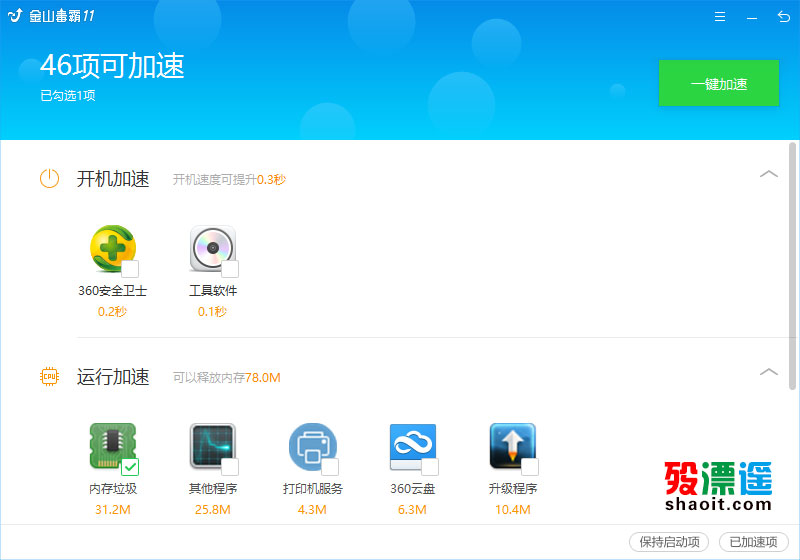Check the 360安全卫士 checkbox

(130, 269)
